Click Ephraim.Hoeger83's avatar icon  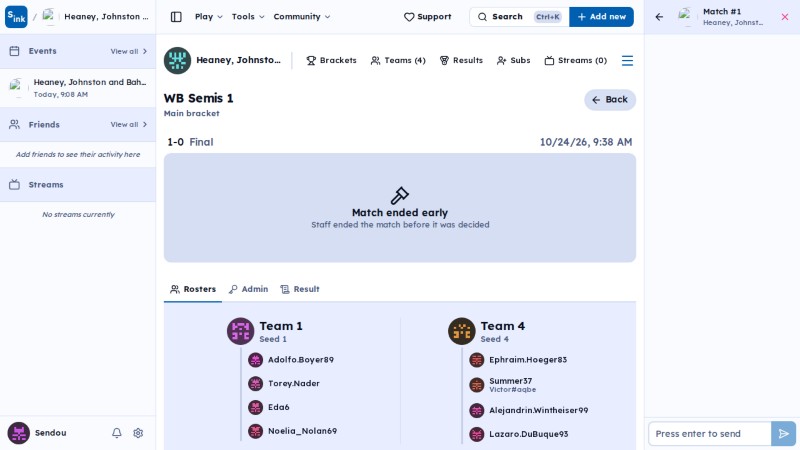pos(477,360)
